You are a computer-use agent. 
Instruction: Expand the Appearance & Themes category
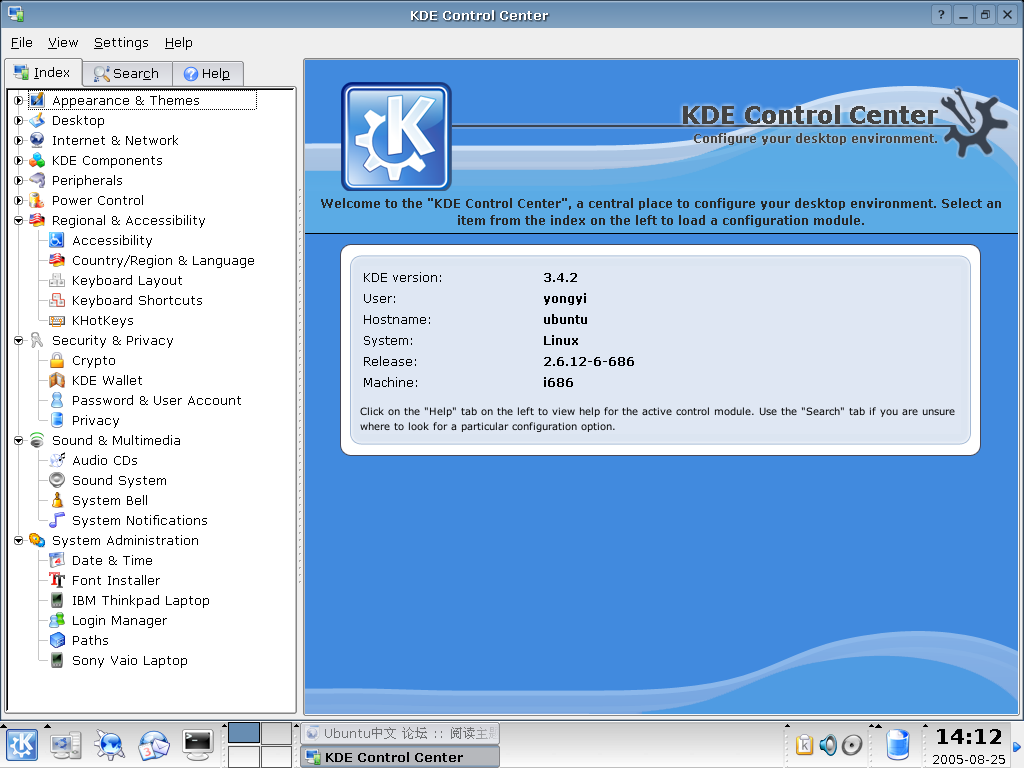coord(18,101)
